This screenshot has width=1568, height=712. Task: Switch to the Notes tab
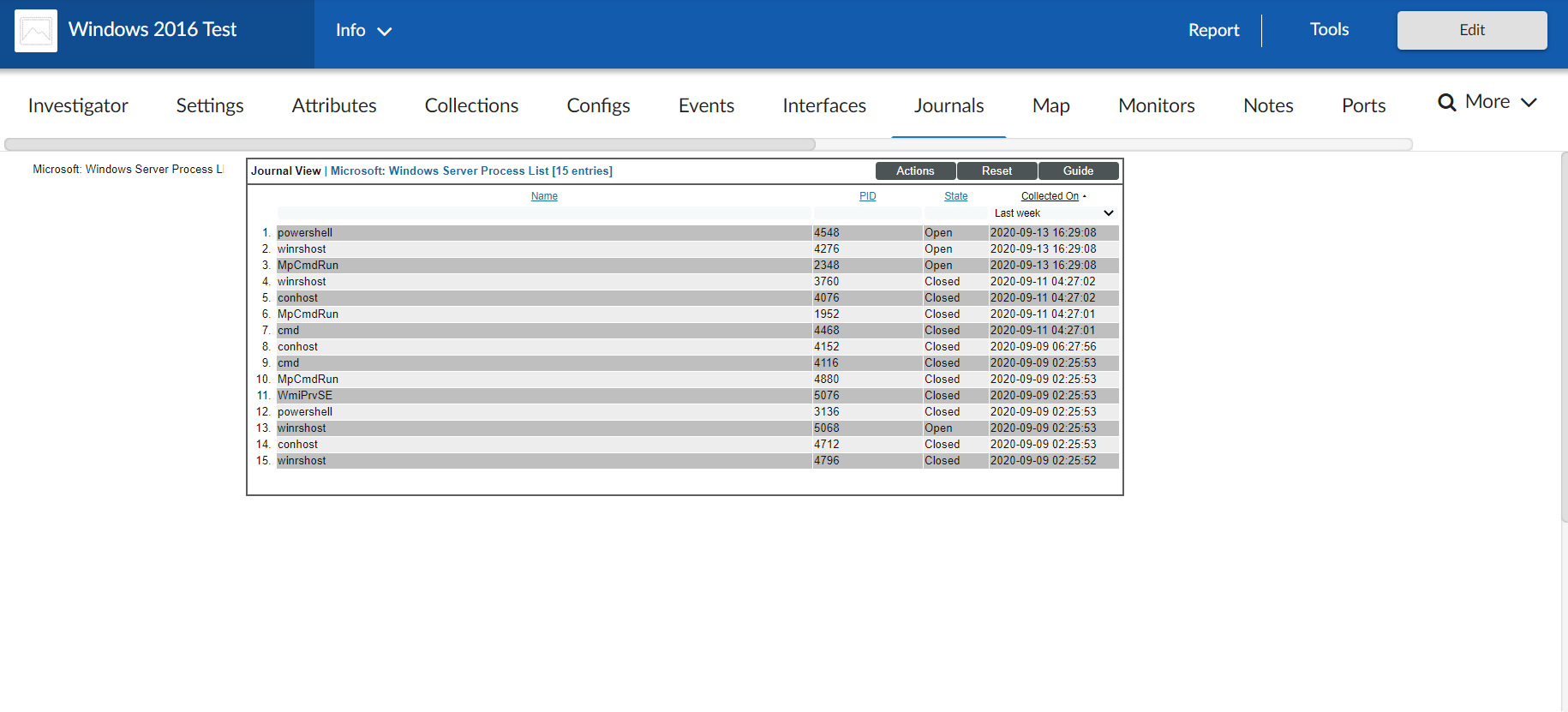tap(1268, 105)
